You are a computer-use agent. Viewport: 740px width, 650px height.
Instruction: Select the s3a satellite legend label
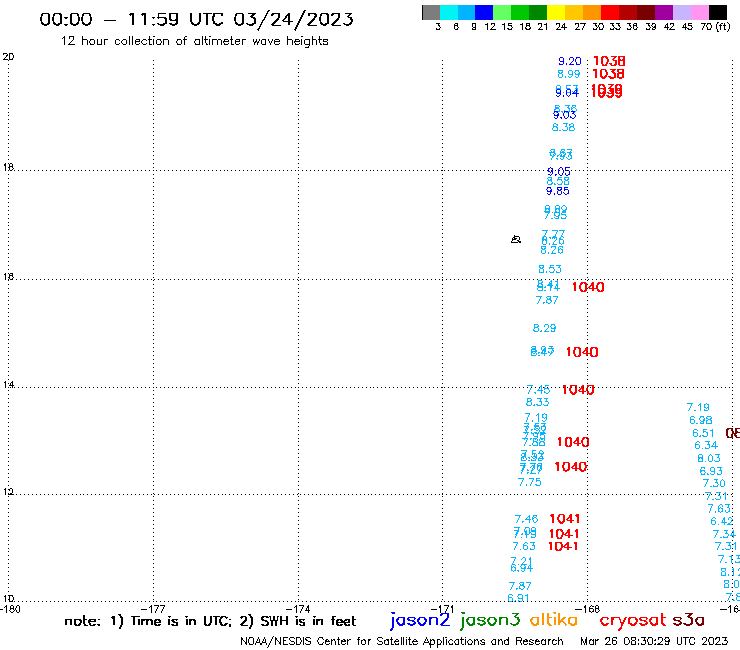pos(688,620)
